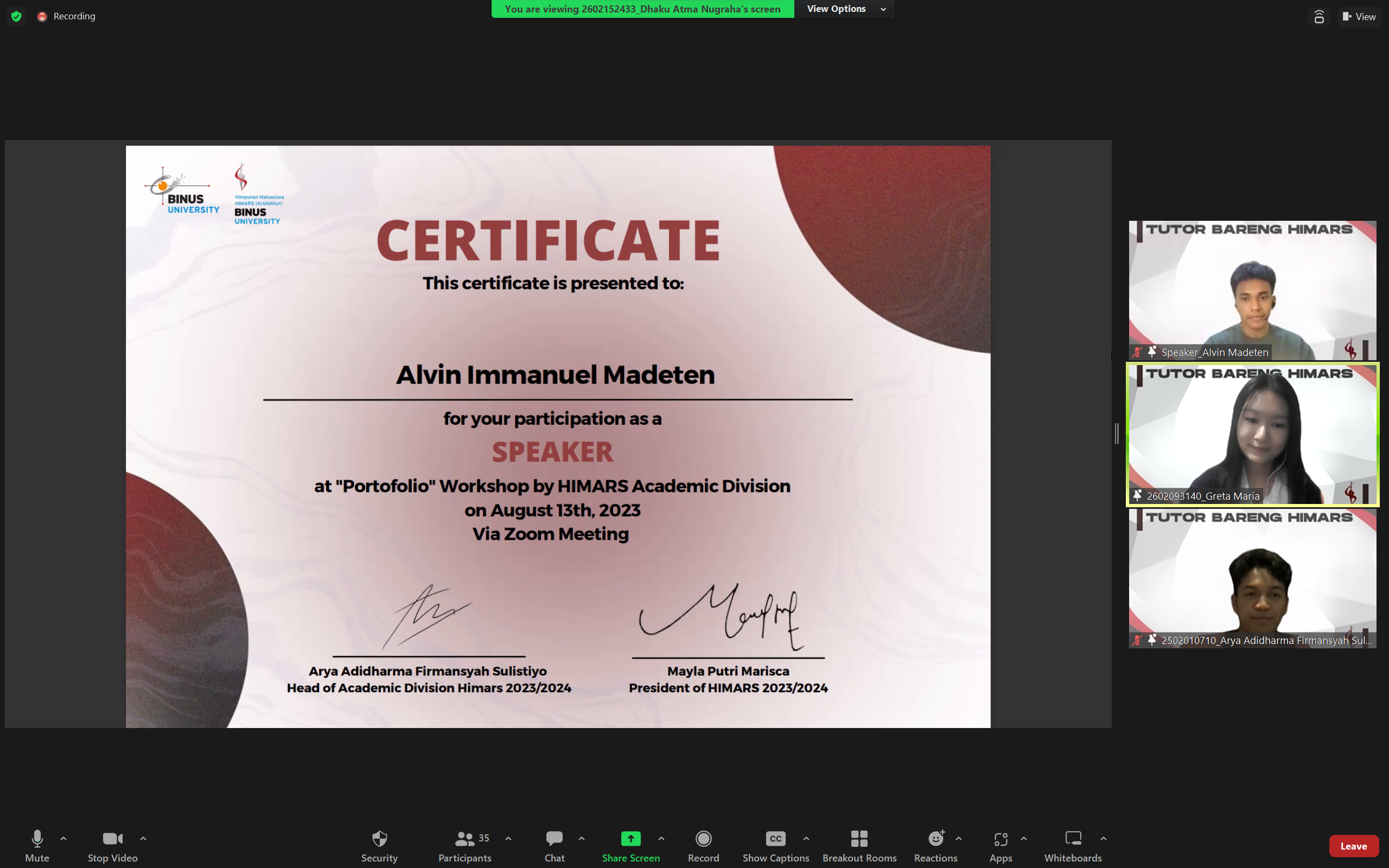This screenshot has height=868, width=1389.
Task: Select Speaker_Alvin Madeten video thumbnail
Action: (x=1252, y=290)
